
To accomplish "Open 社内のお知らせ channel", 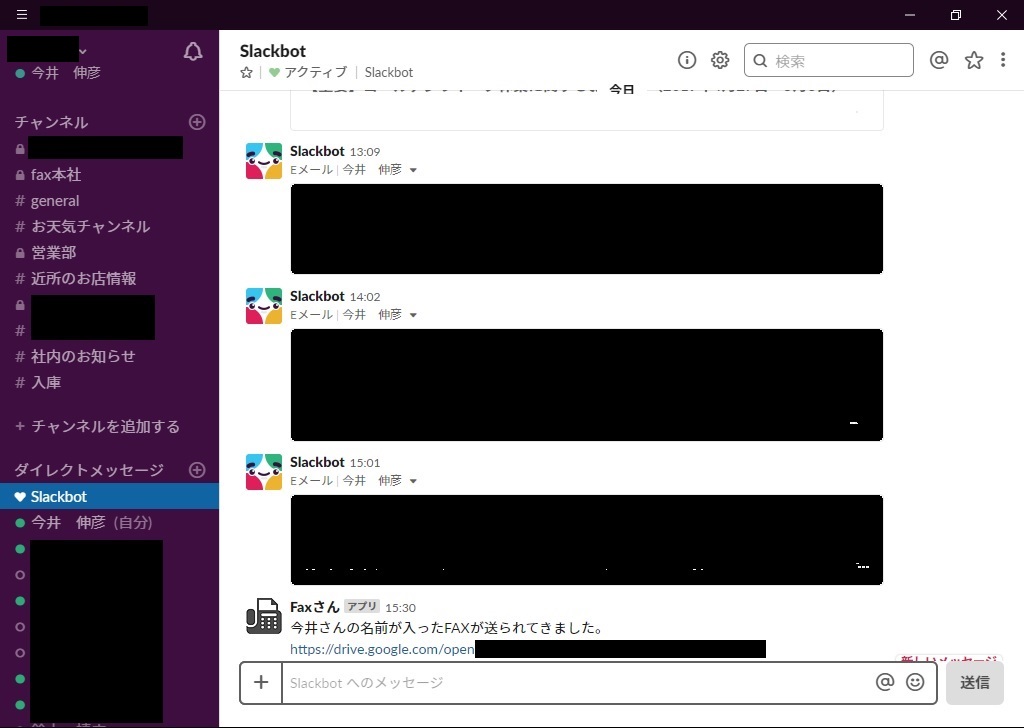I will [83, 356].
